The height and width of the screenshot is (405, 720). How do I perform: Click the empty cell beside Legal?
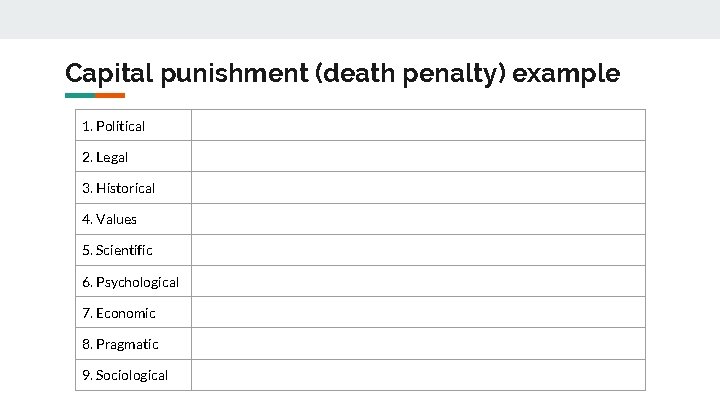(x=418, y=156)
